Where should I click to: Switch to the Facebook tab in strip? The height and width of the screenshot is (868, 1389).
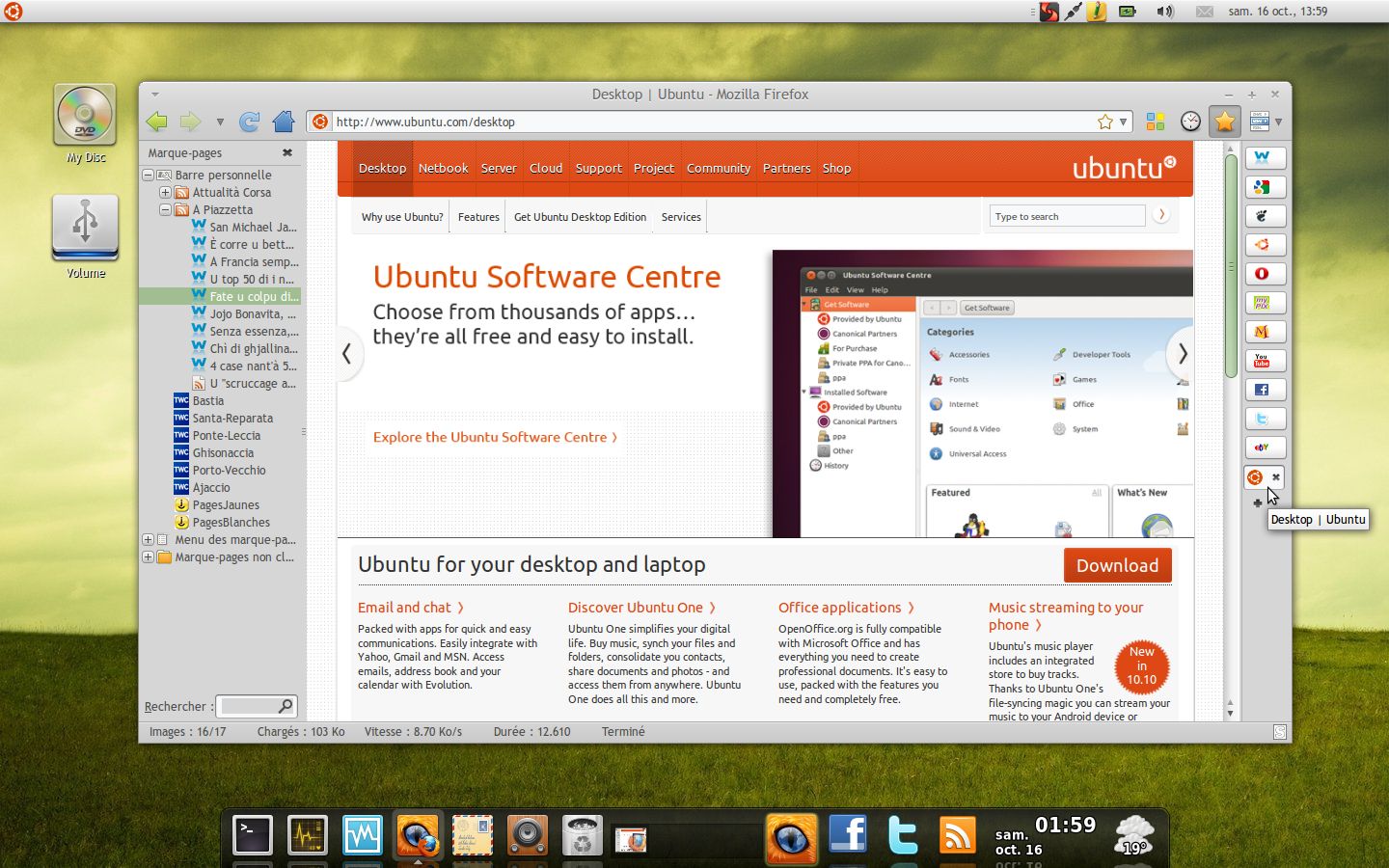click(1265, 390)
